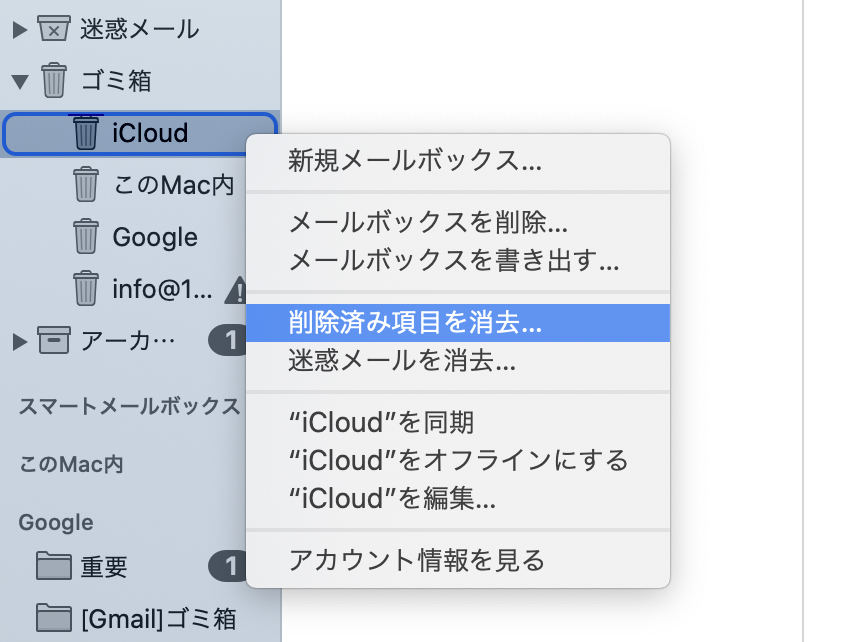
Task: Click the 迷惑メール junk mailbox icon
Action: click(x=54, y=28)
